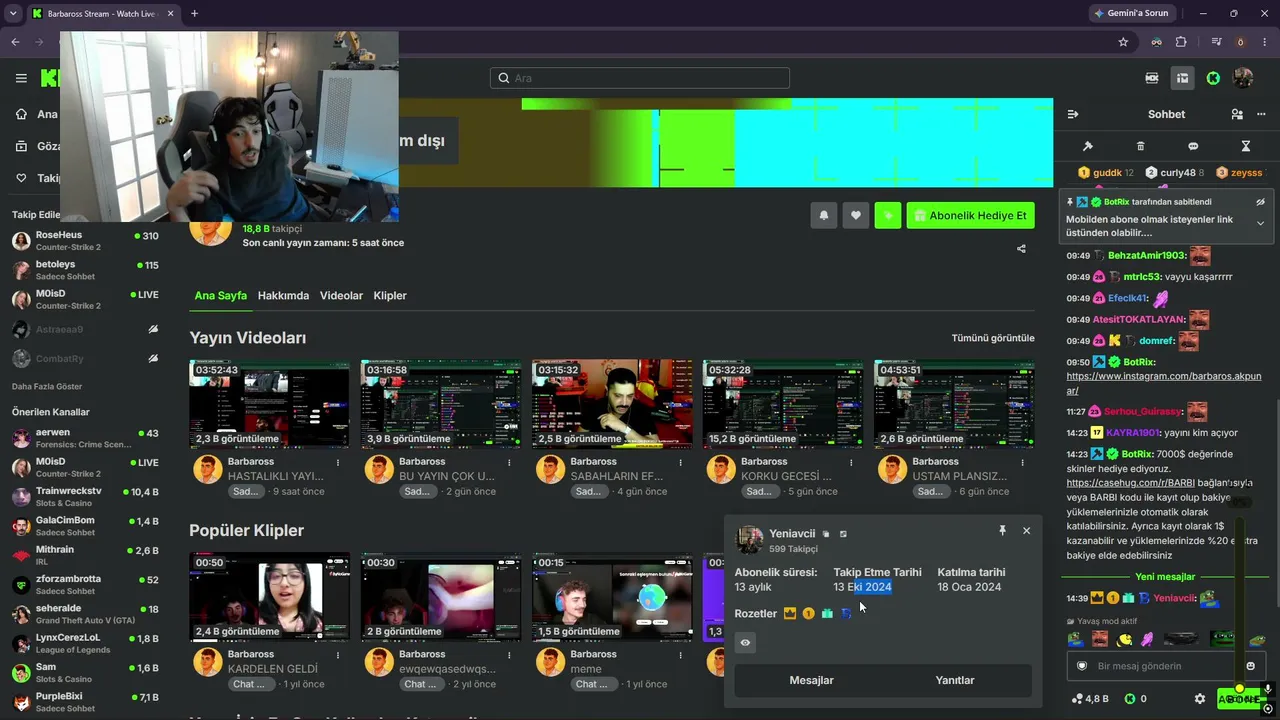Click Gemini'a Sorun button in title bar
Screen dimensions: 1280x720
[1131, 13]
